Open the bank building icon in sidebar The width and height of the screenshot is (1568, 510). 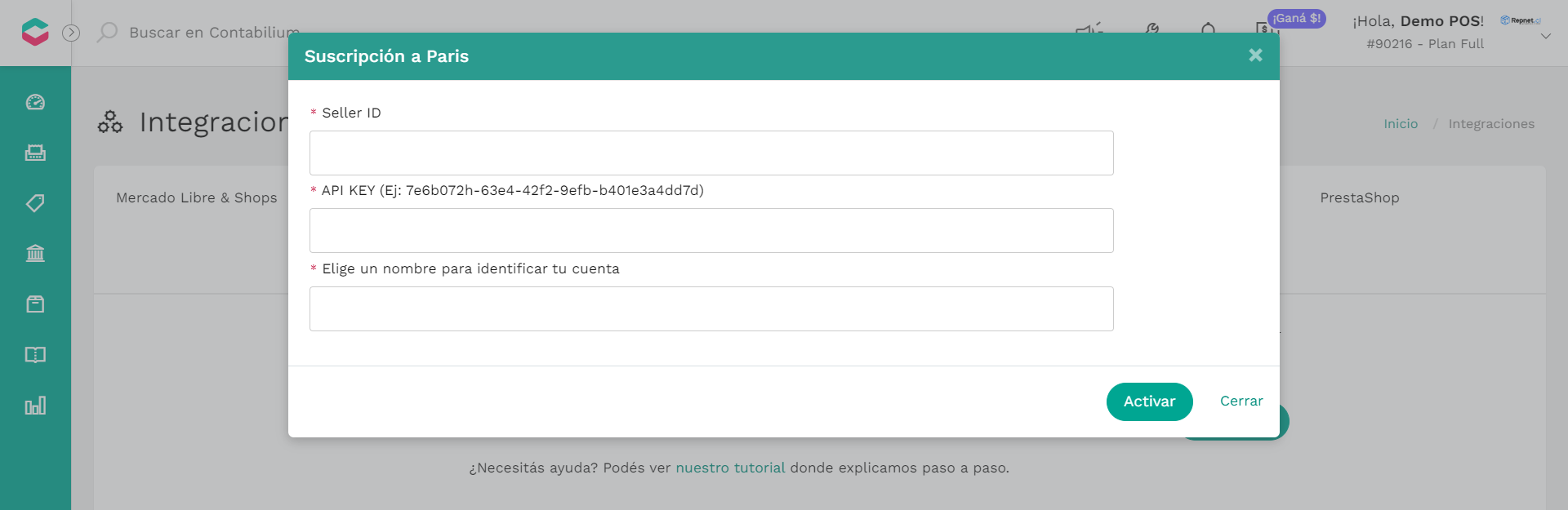pos(35,254)
